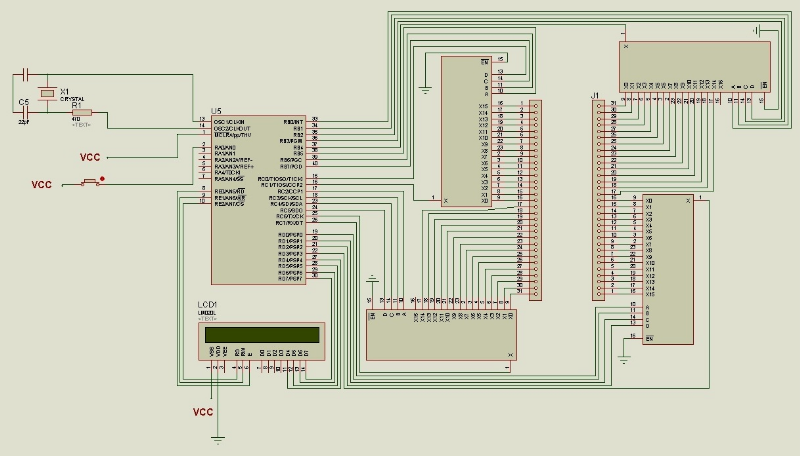Viewport: 800px width, 456px height.
Task: Click the VCC label below the LCD
Action: tap(203, 411)
